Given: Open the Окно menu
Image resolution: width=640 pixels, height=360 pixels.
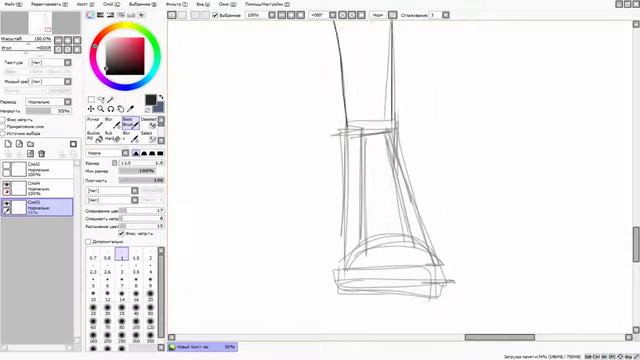Looking at the screenshot, I should [x=227, y=4].
